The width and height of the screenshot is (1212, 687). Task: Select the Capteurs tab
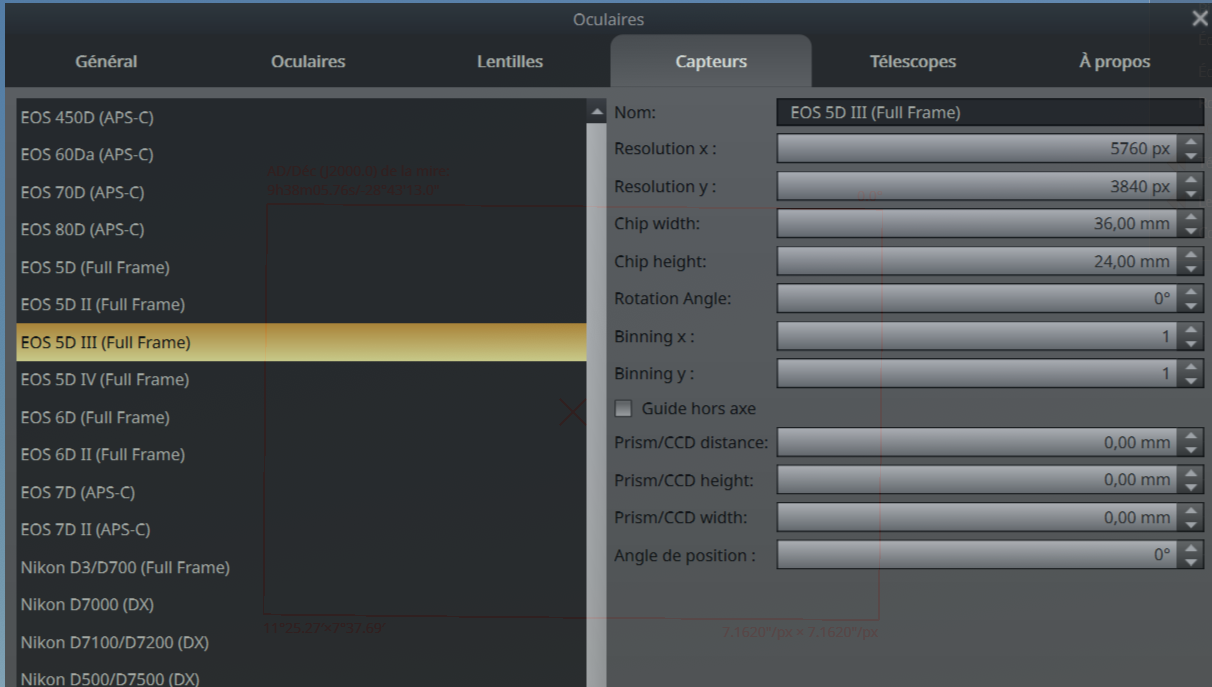pyautogui.click(x=711, y=61)
